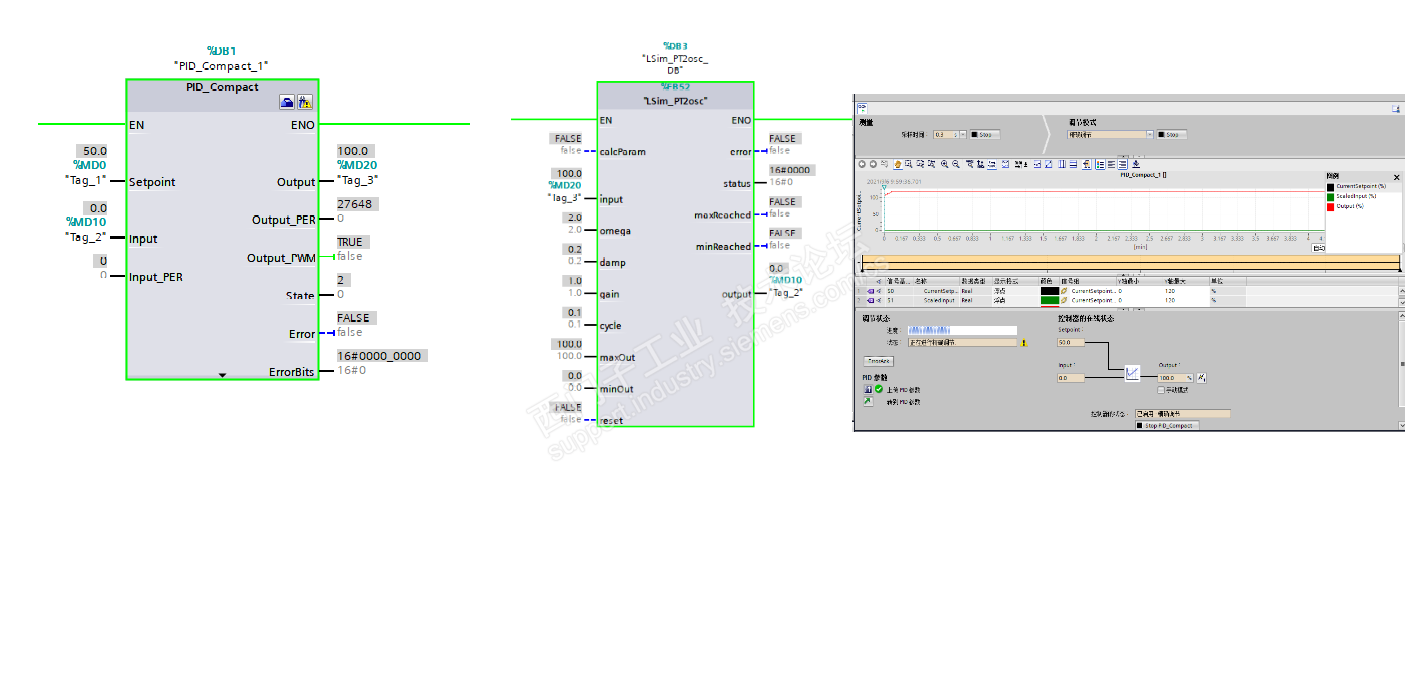This screenshot has width=1416, height=683.
Task: Click the omega pin on LSim_PT2osc
Action: tap(615, 230)
